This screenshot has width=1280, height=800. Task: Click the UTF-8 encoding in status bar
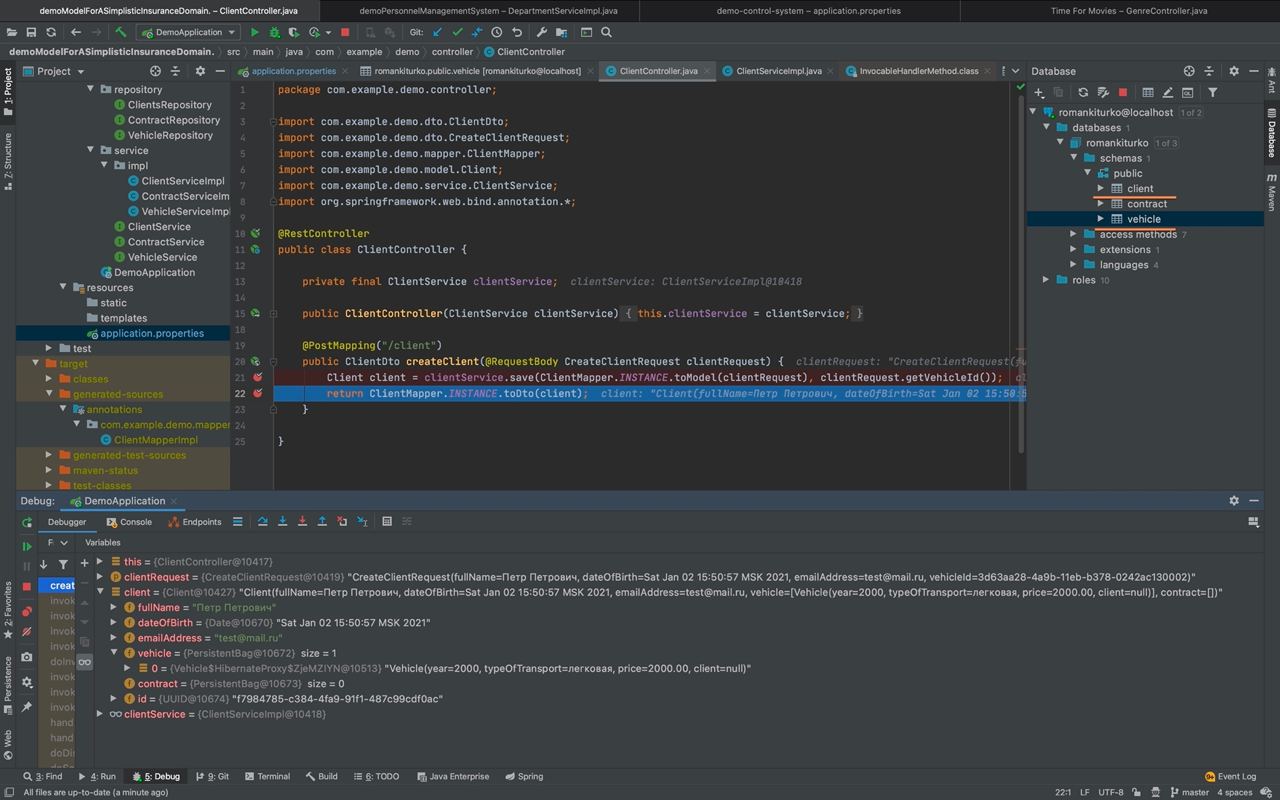pyautogui.click(x=1111, y=792)
